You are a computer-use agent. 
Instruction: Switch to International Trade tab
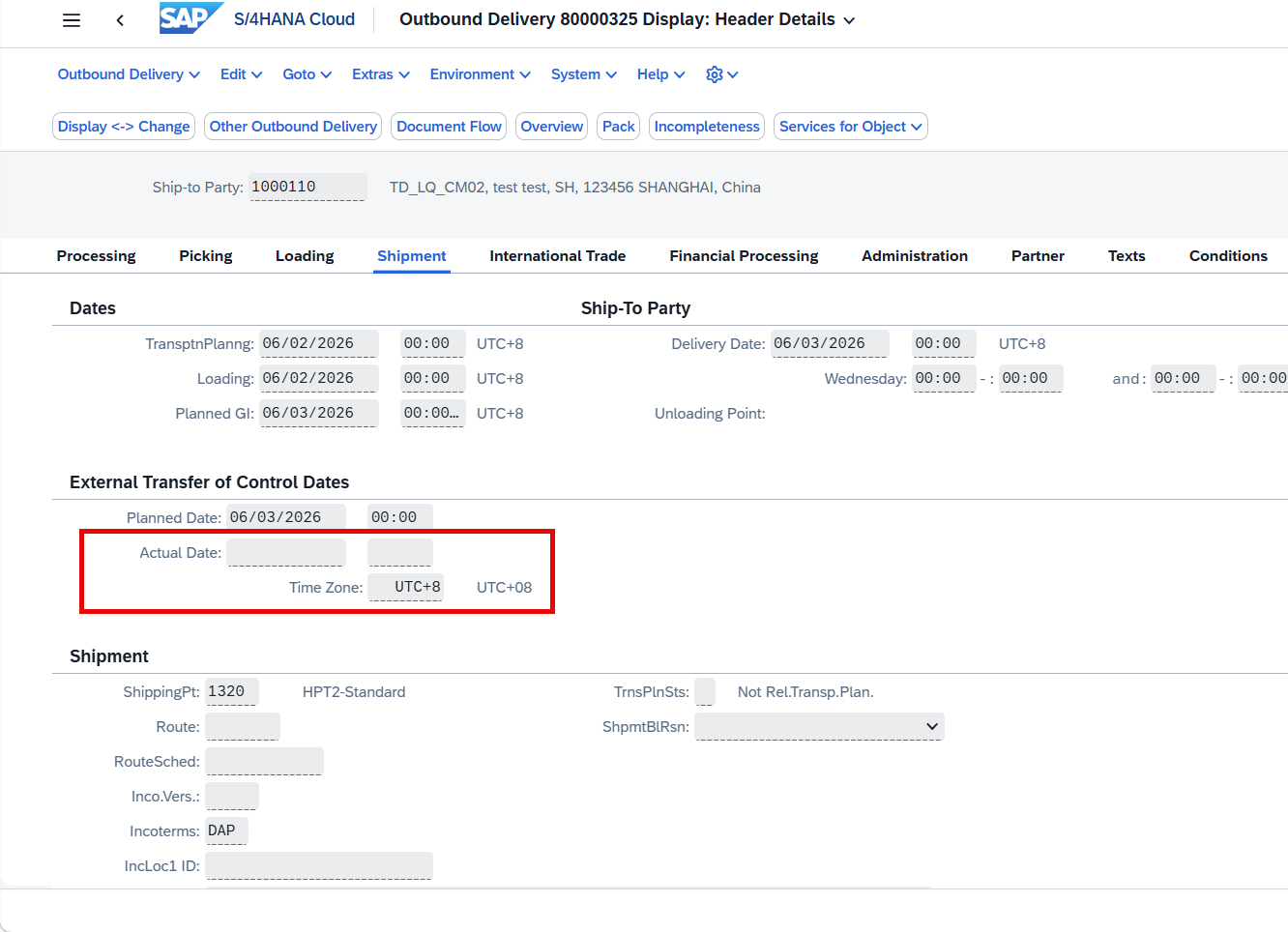pyautogui.click(x=558, y=256)
